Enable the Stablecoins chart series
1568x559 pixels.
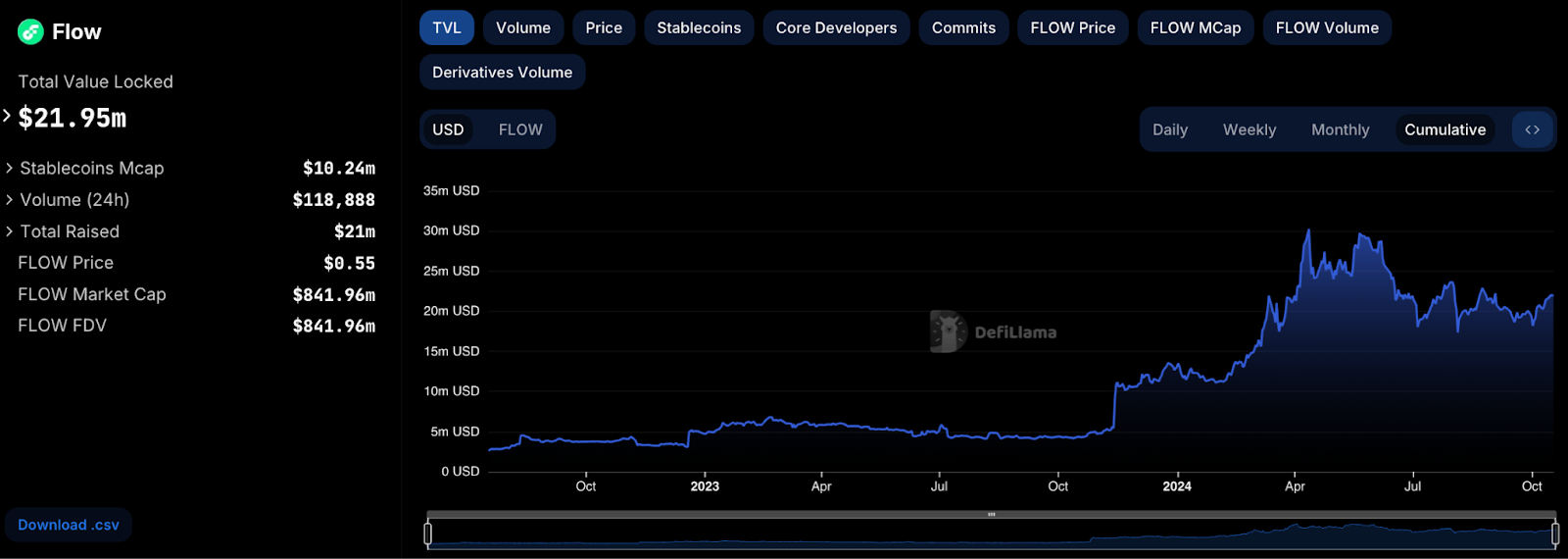click(699, 27)
